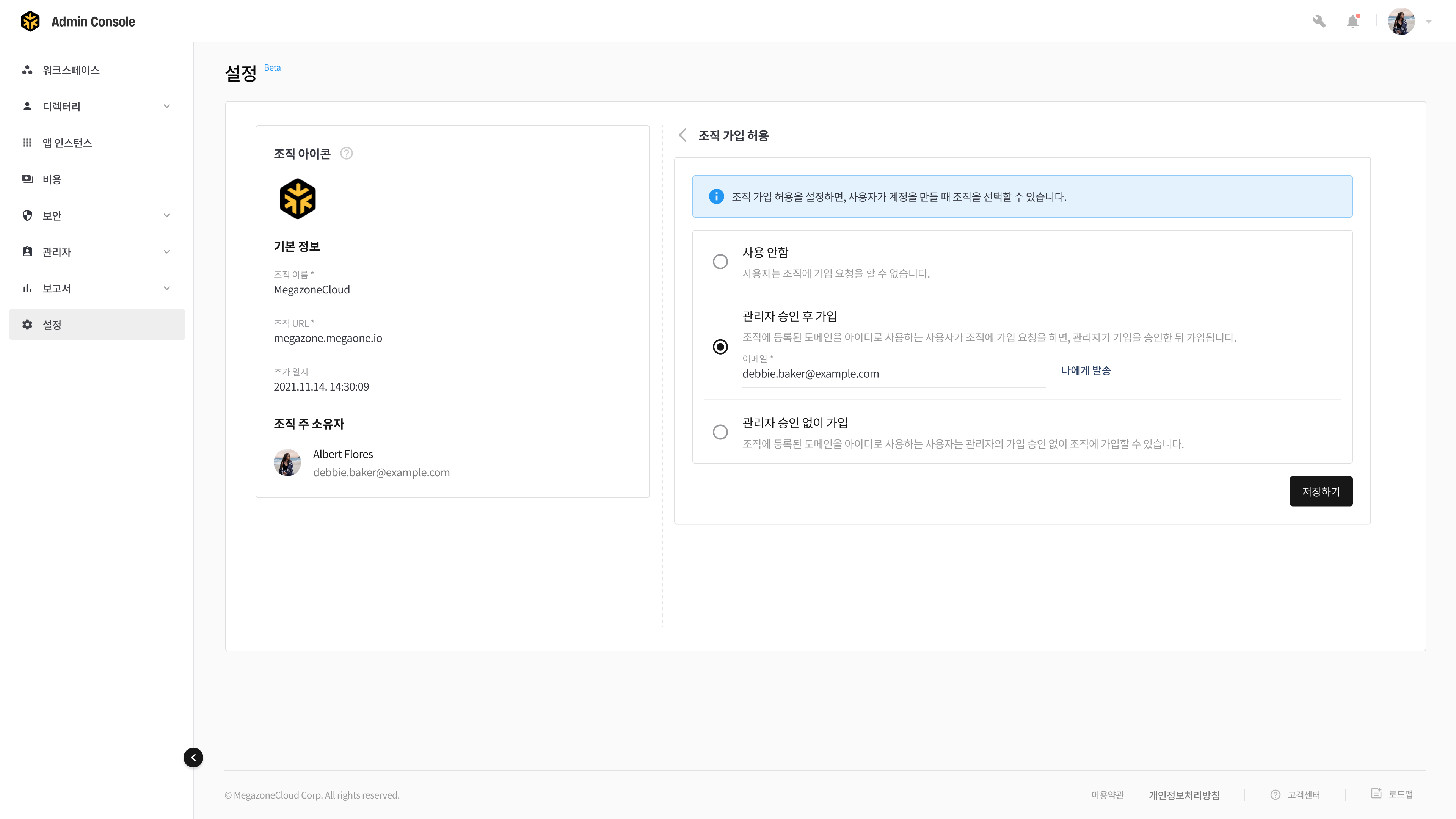Click the Admin Console hexagon logo
The height and width of the screenshot is (819, 1456).
(30, 22)
